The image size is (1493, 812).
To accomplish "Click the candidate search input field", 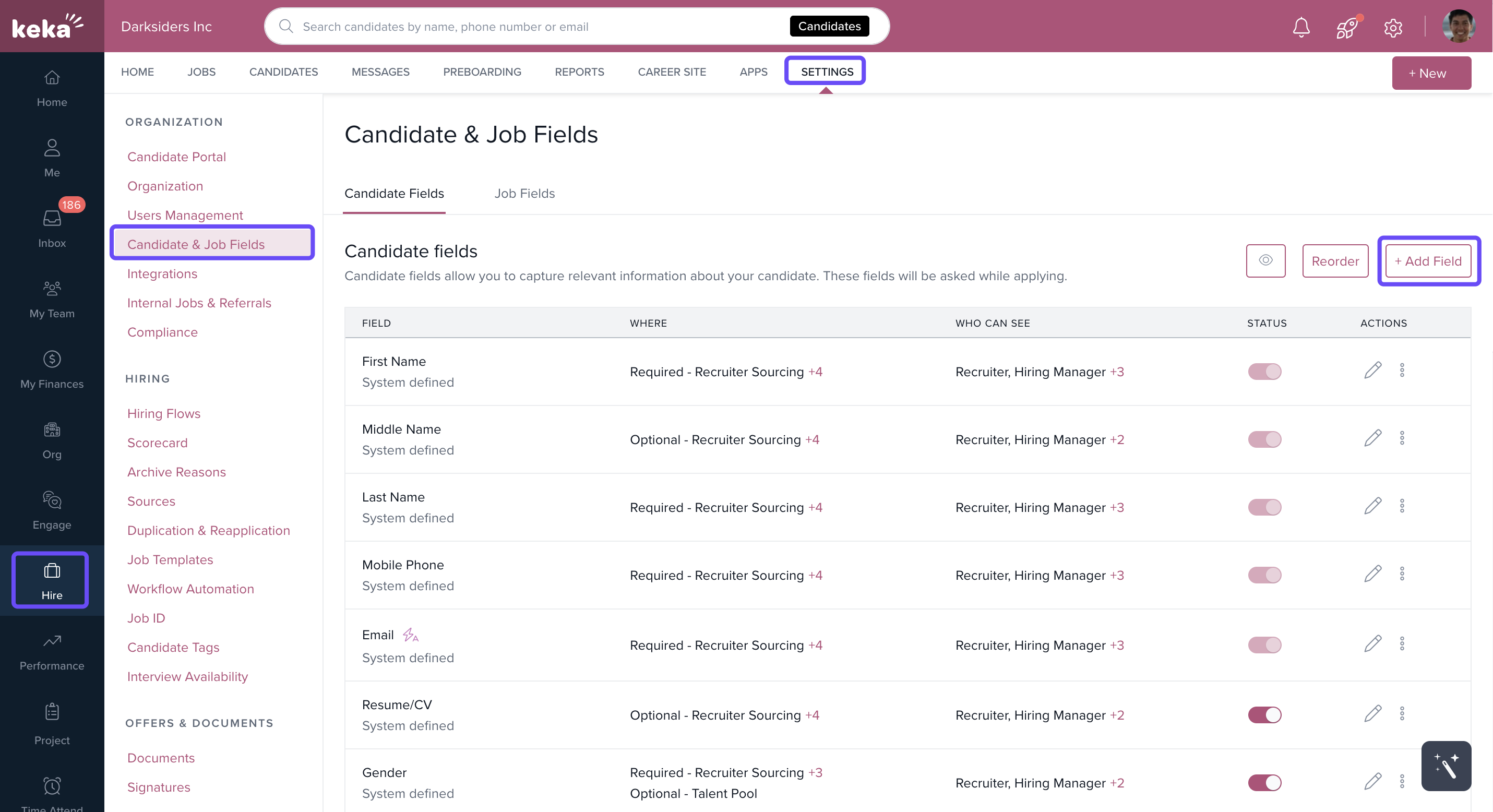I will [x=539, y=27].
